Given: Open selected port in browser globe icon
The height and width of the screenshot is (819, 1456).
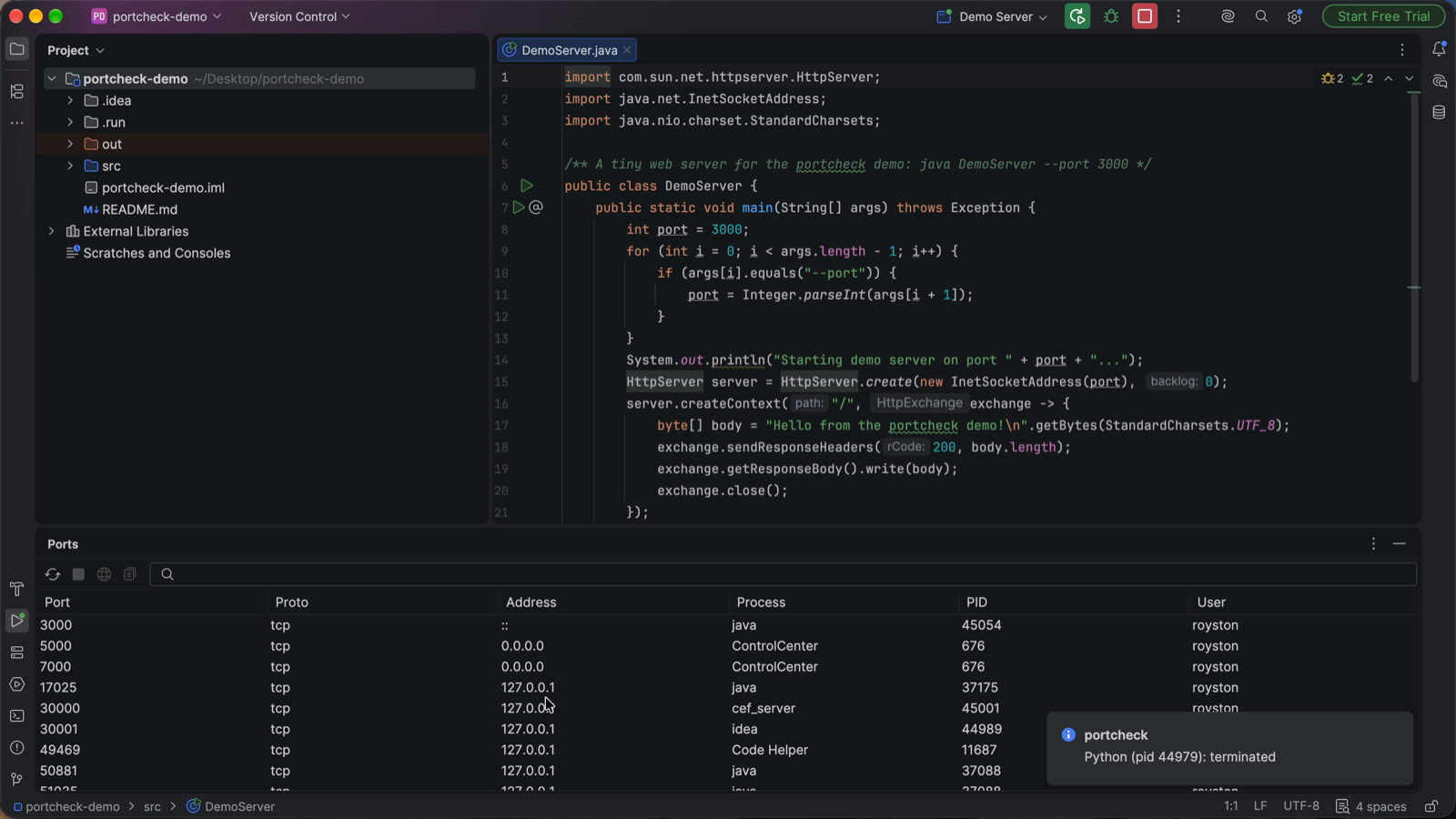Looking at the screenshot, I should [105, 574].
